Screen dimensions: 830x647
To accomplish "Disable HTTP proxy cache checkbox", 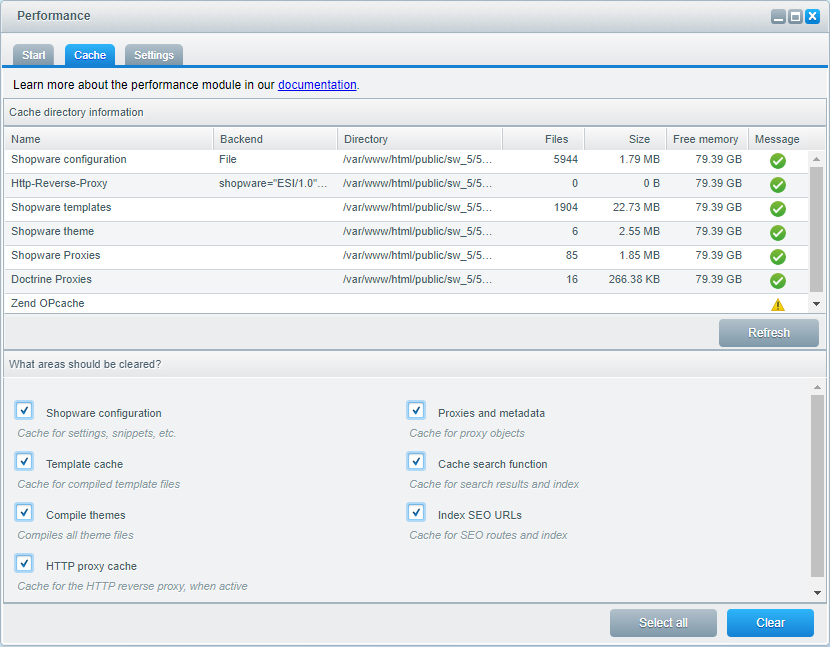I will (x=24, y=563).
